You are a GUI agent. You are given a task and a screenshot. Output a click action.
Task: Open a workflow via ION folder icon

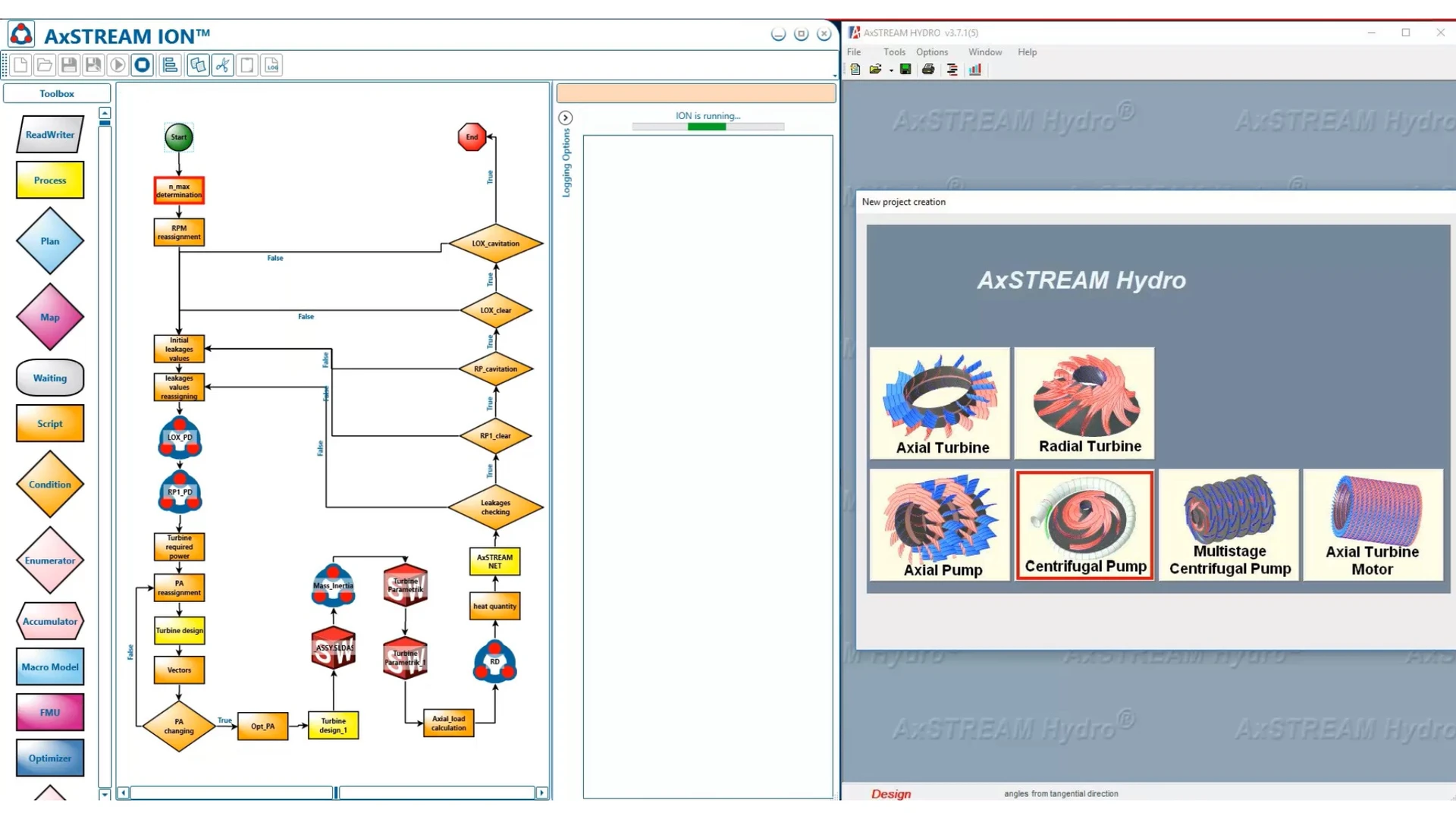pos(45,65)
